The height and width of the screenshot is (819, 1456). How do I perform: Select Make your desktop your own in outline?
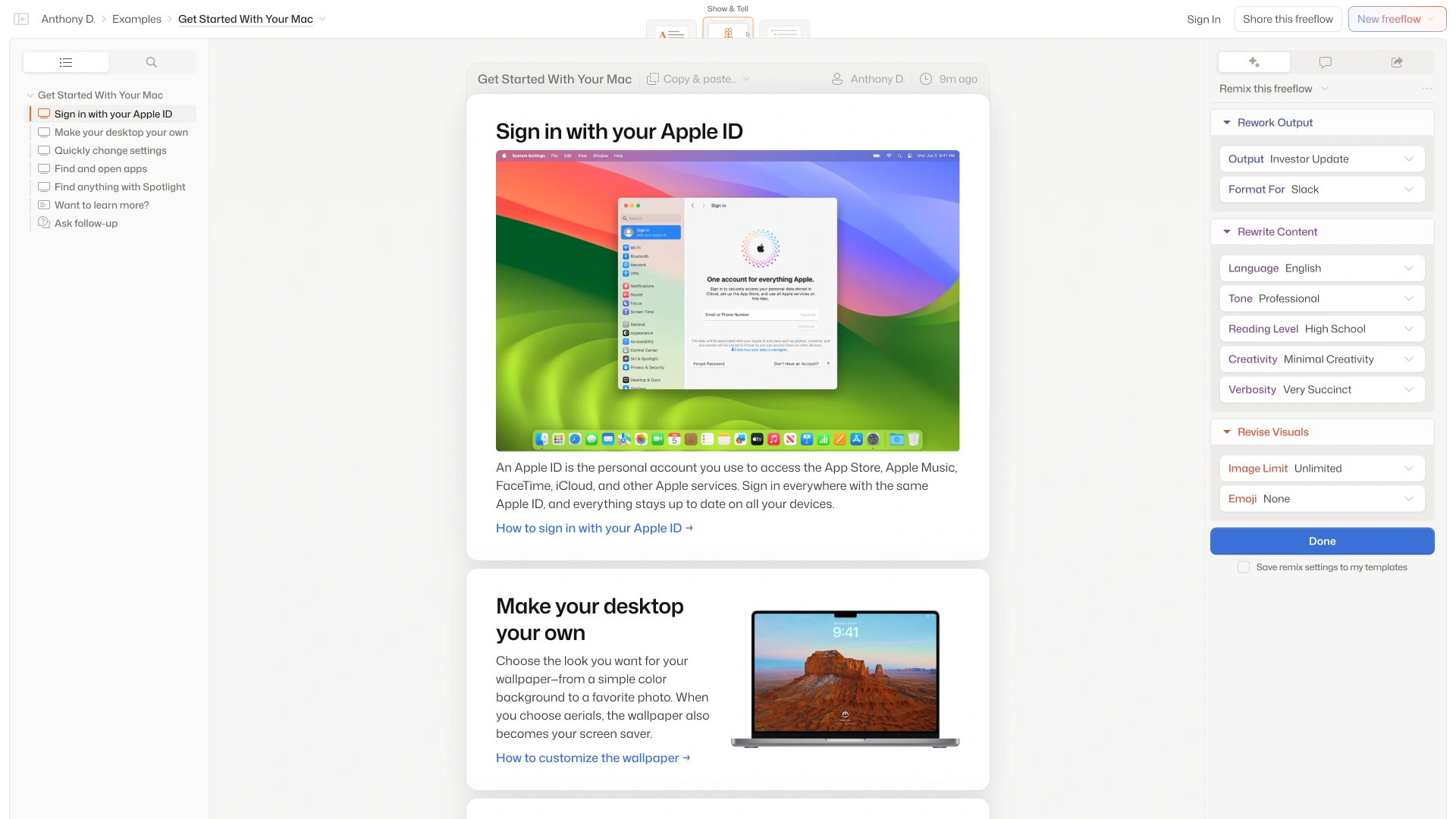coord(121,132)
